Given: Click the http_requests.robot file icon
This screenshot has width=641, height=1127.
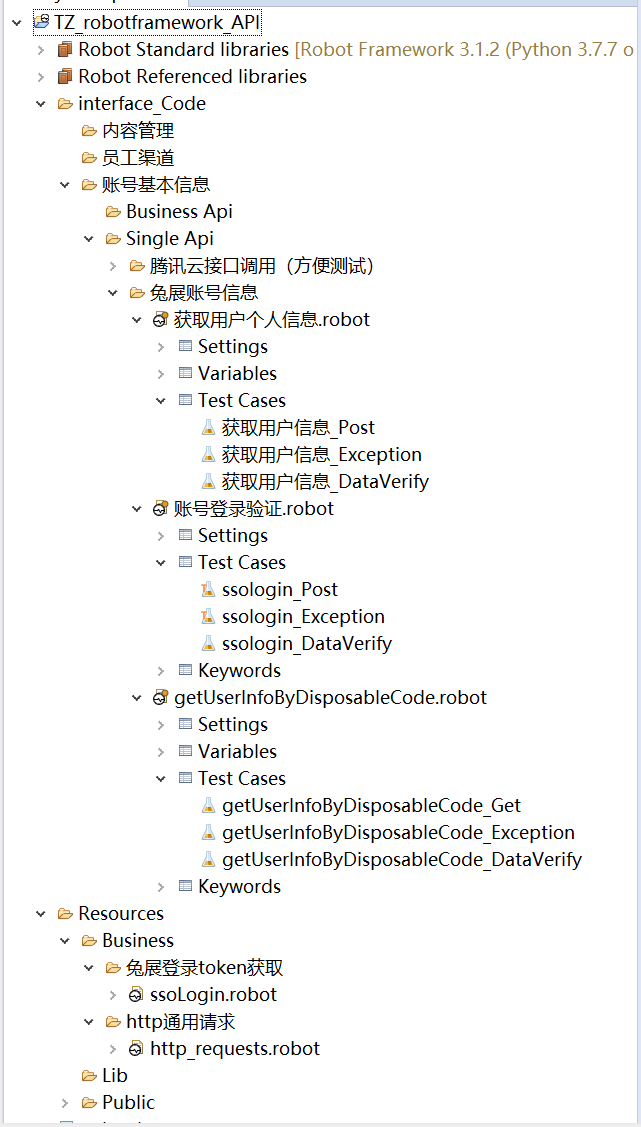Looking at the screenshot, I should coord(137,1049).
